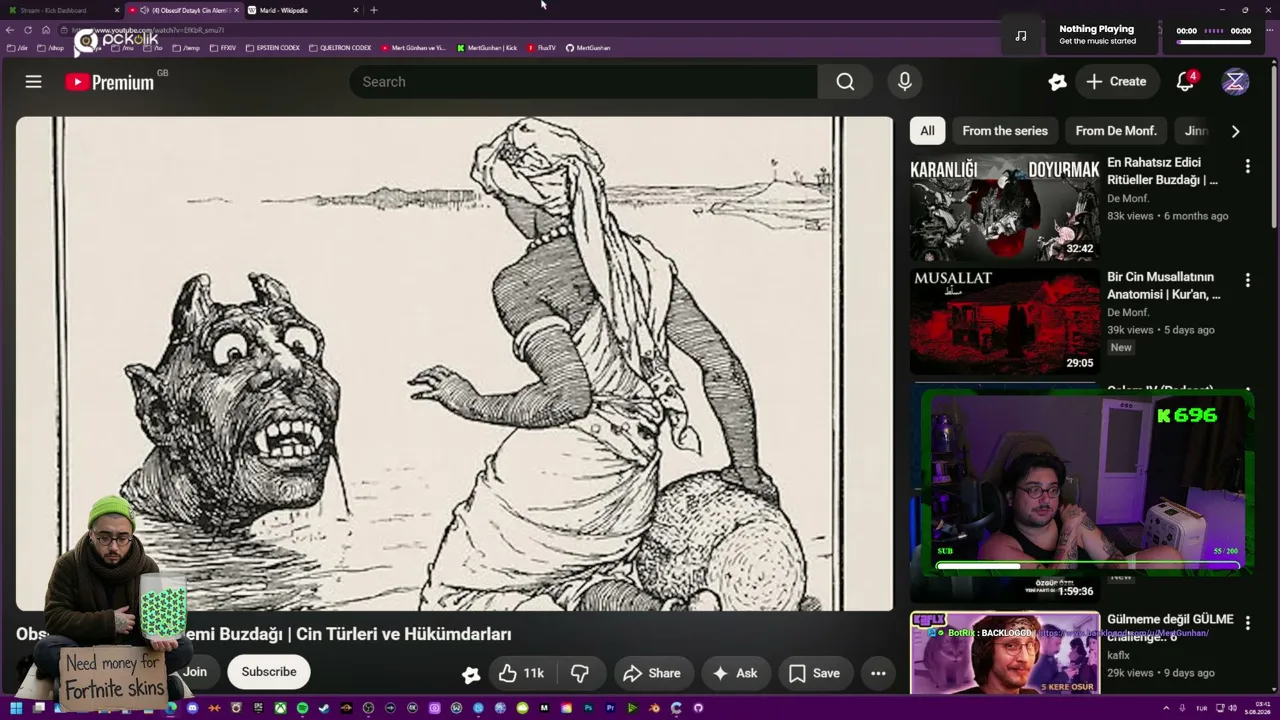Open the notifications bell

pyautogui.click(x=1185, y=82)
